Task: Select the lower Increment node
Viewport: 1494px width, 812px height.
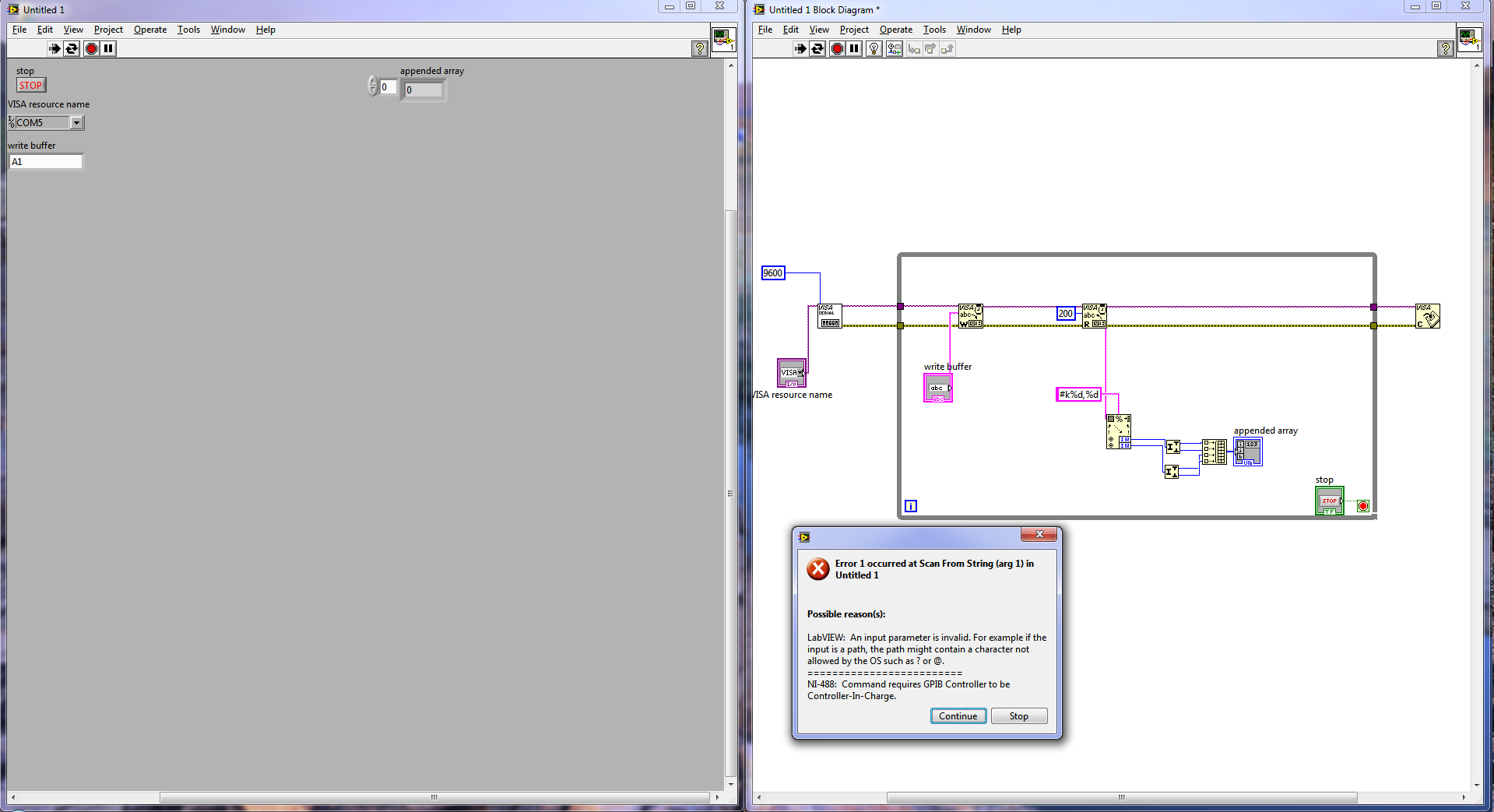Action: (1172, 472)
